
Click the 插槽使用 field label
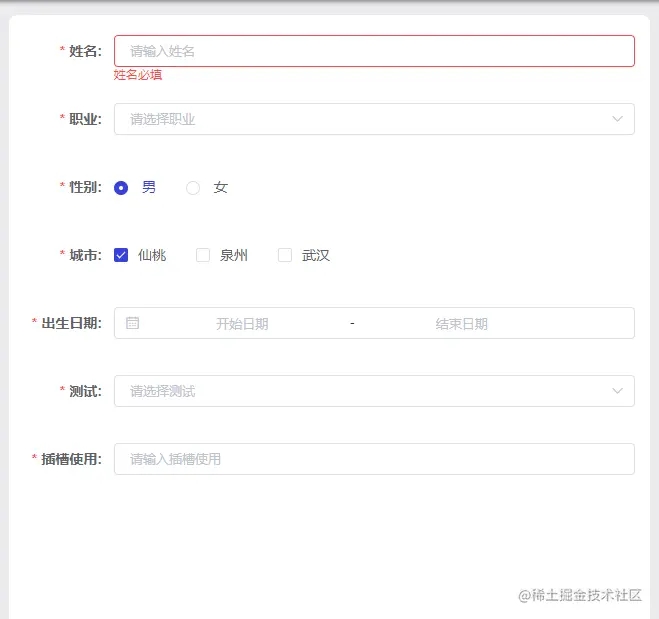pos(71,459)
